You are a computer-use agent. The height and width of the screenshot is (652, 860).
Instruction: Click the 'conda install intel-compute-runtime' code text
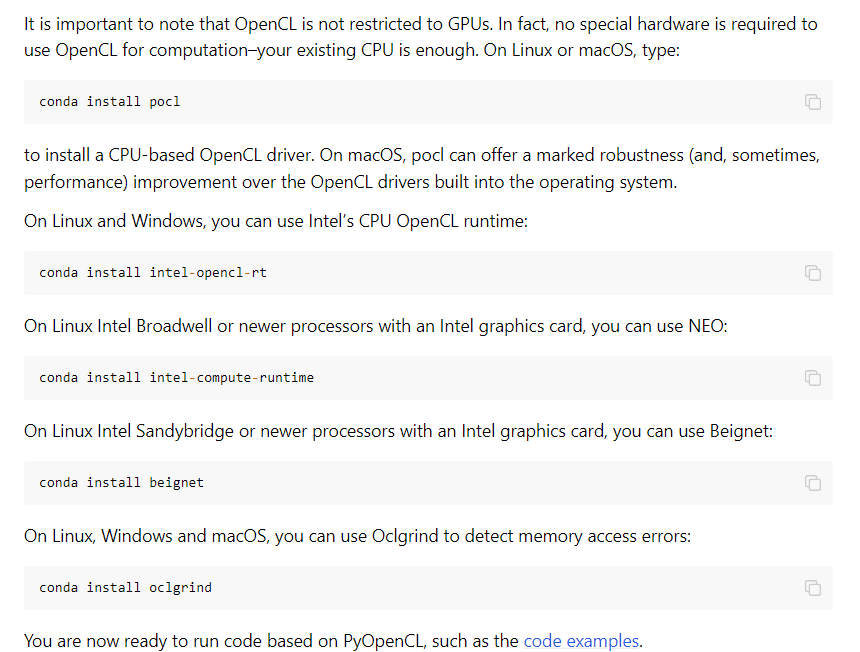177,378
